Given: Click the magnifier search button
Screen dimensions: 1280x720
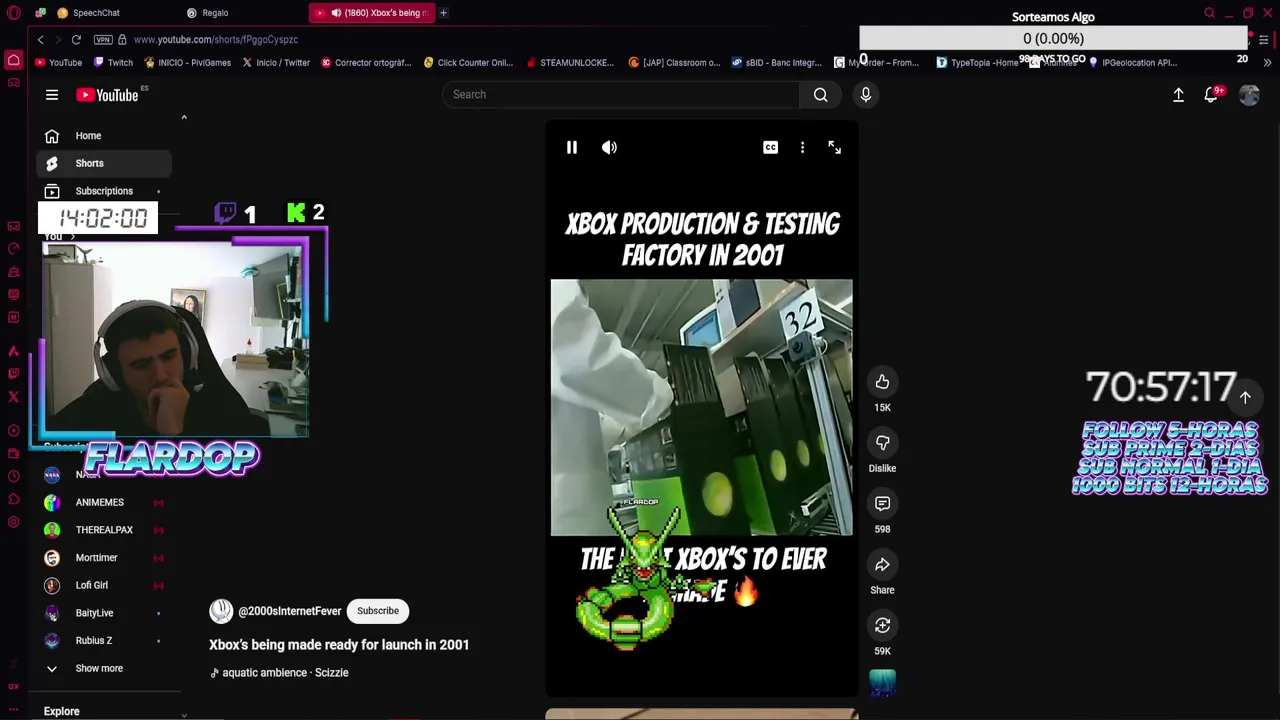Looking at the screenshot, I should point(820,94).
